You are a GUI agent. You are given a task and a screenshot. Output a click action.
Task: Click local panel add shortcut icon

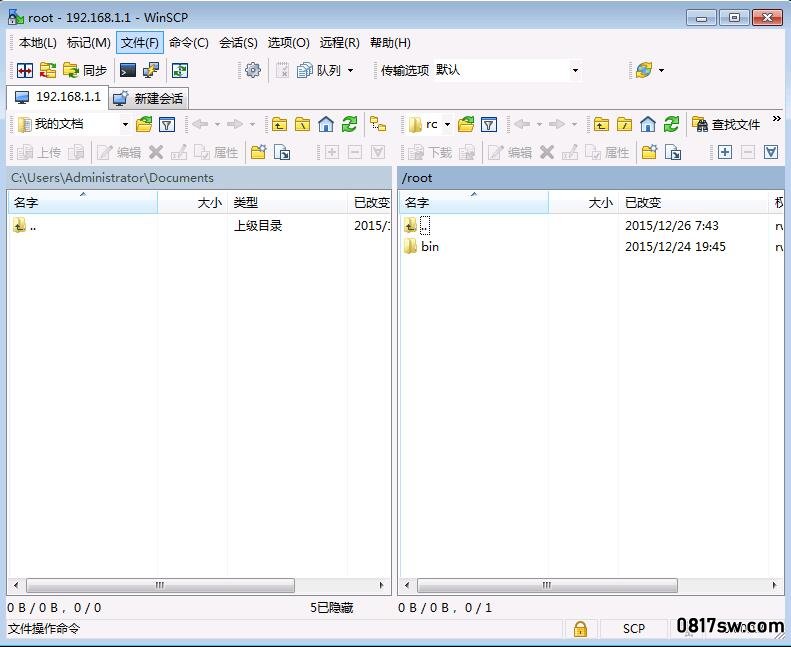[x=282, y=152]
